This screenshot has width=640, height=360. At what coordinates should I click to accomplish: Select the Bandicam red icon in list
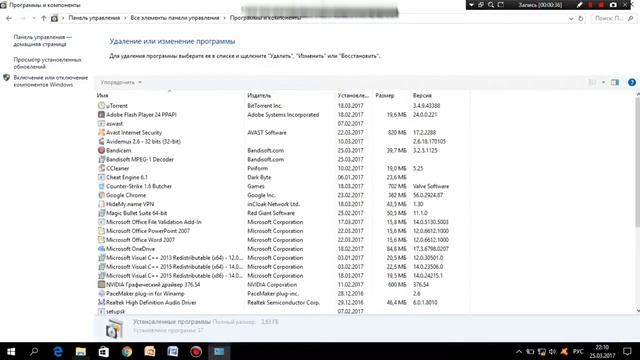[101, 150]
